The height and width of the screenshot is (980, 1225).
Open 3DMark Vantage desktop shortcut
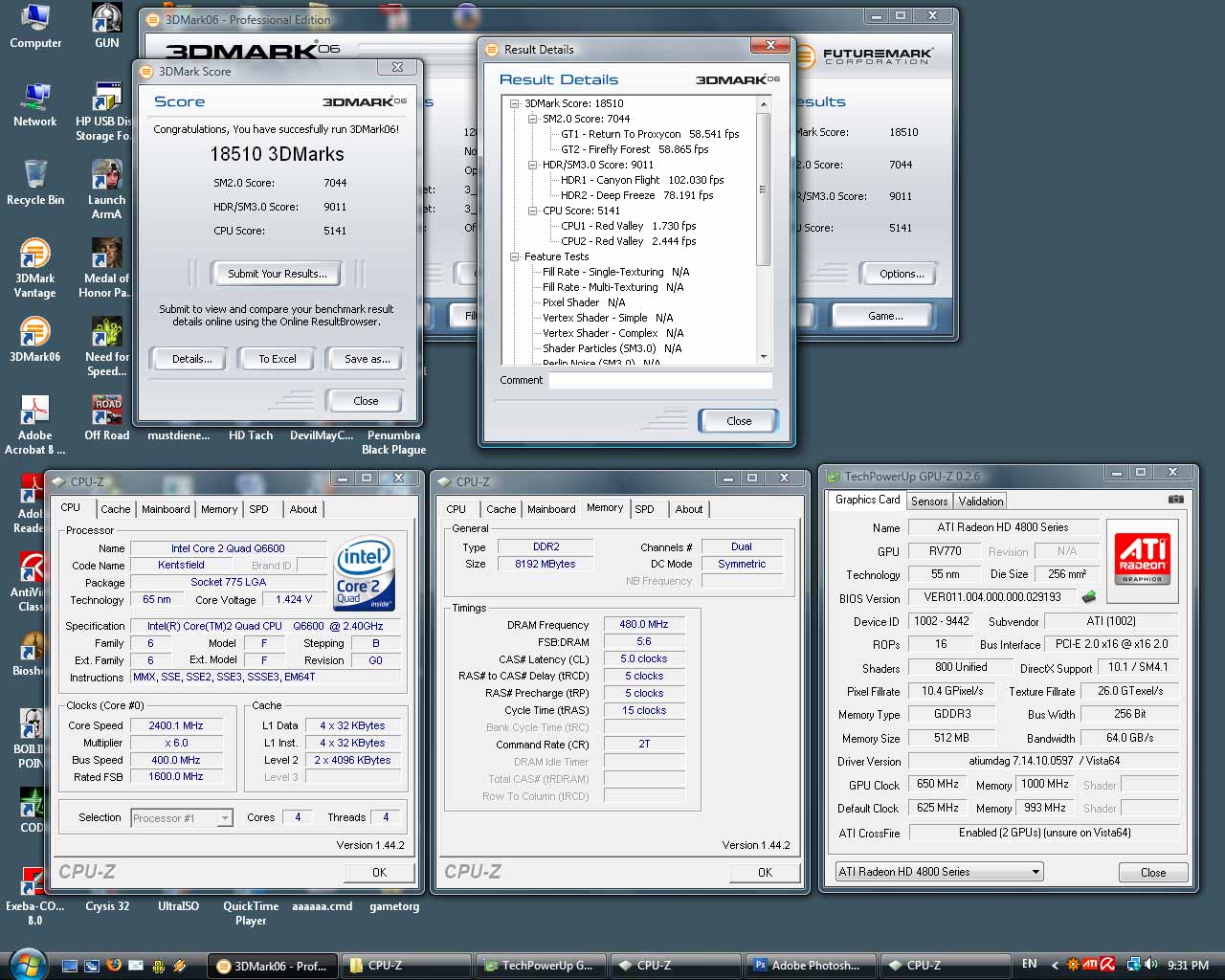pos(34,269)
